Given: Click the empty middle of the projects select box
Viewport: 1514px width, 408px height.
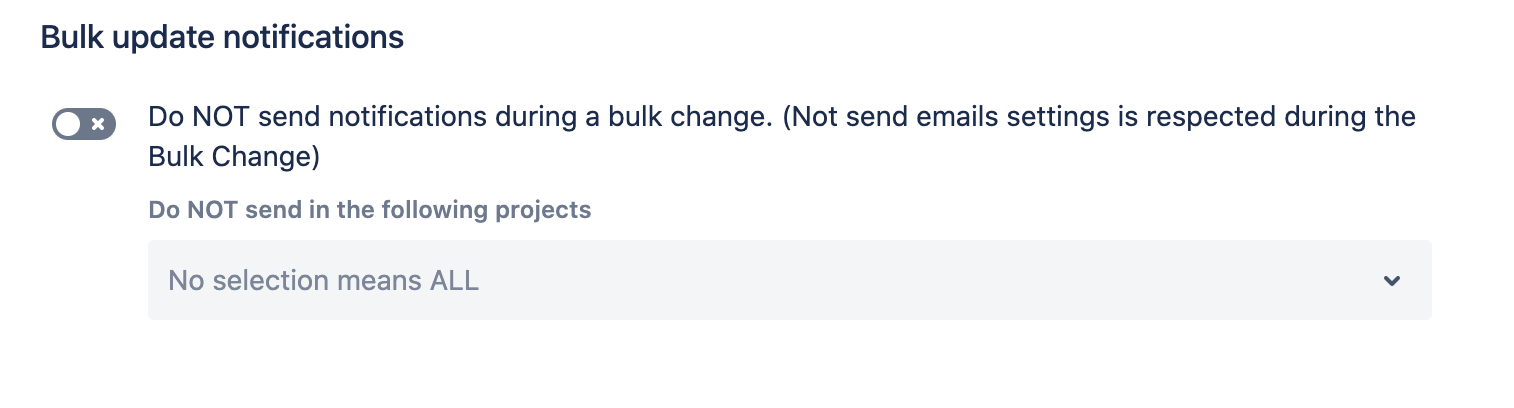Looking at the screenshot, I should 900,280.
